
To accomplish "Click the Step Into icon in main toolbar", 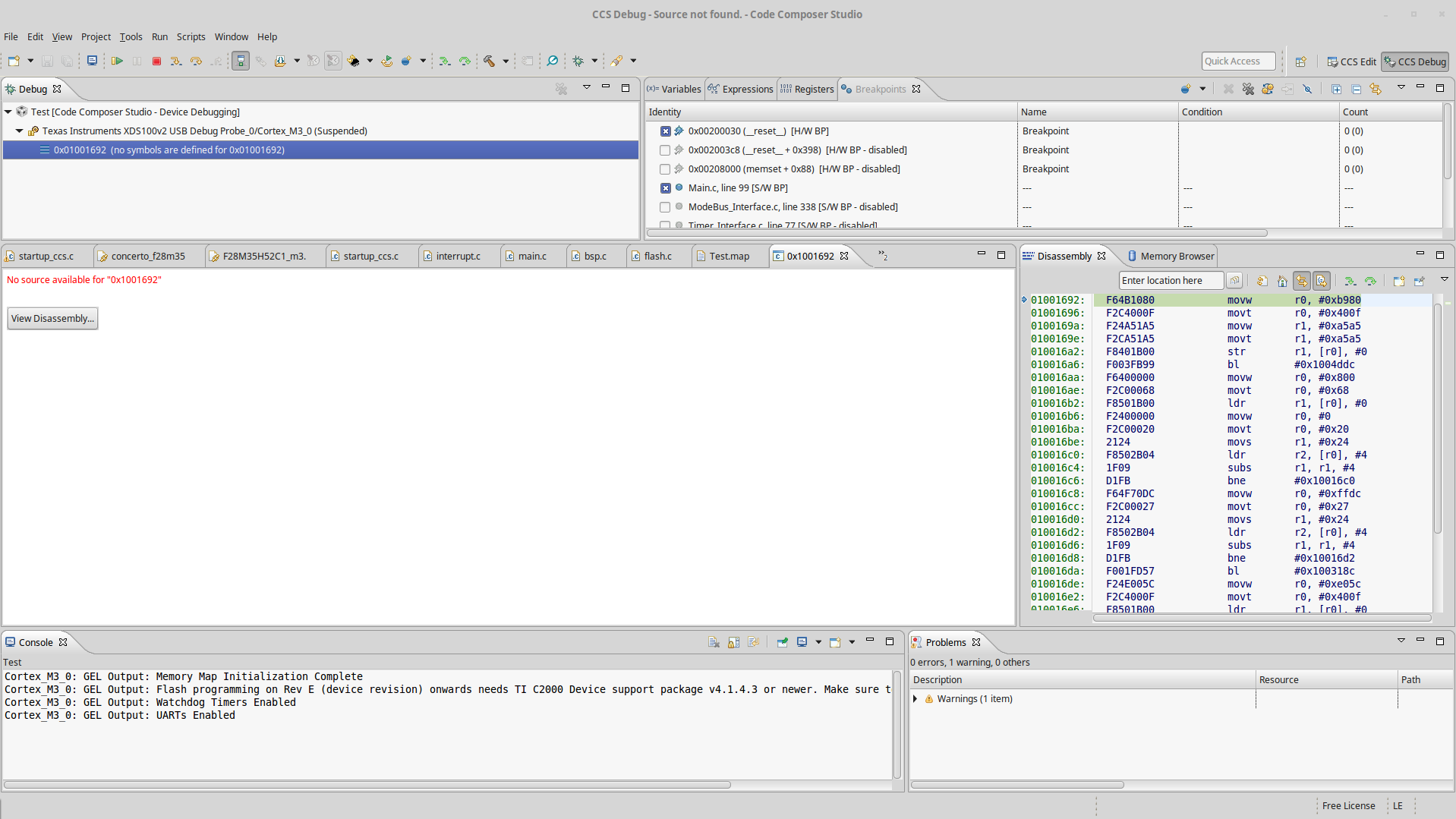I will (x=175, y=61).
